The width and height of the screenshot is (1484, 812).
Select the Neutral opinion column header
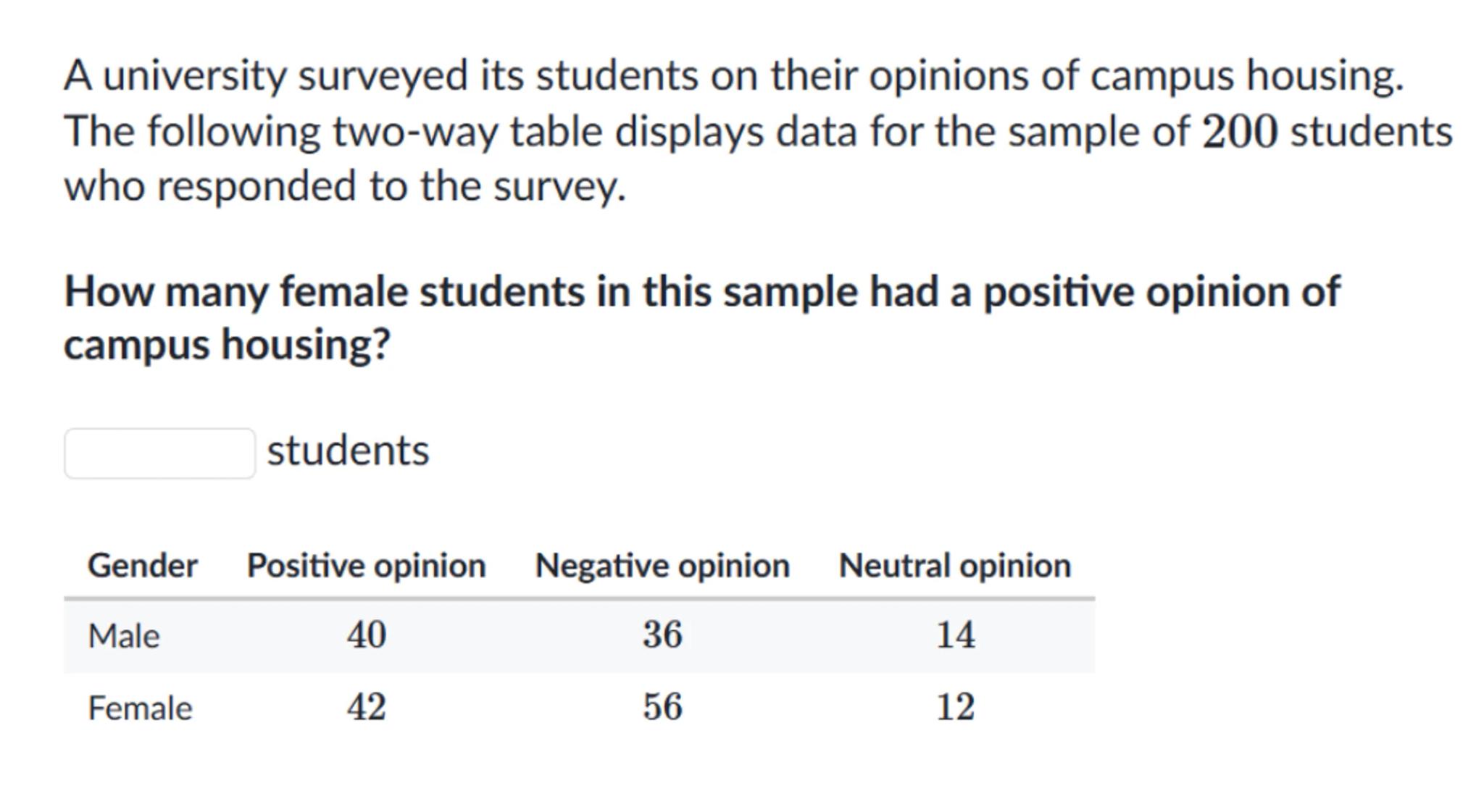click(x=954, y=566)
